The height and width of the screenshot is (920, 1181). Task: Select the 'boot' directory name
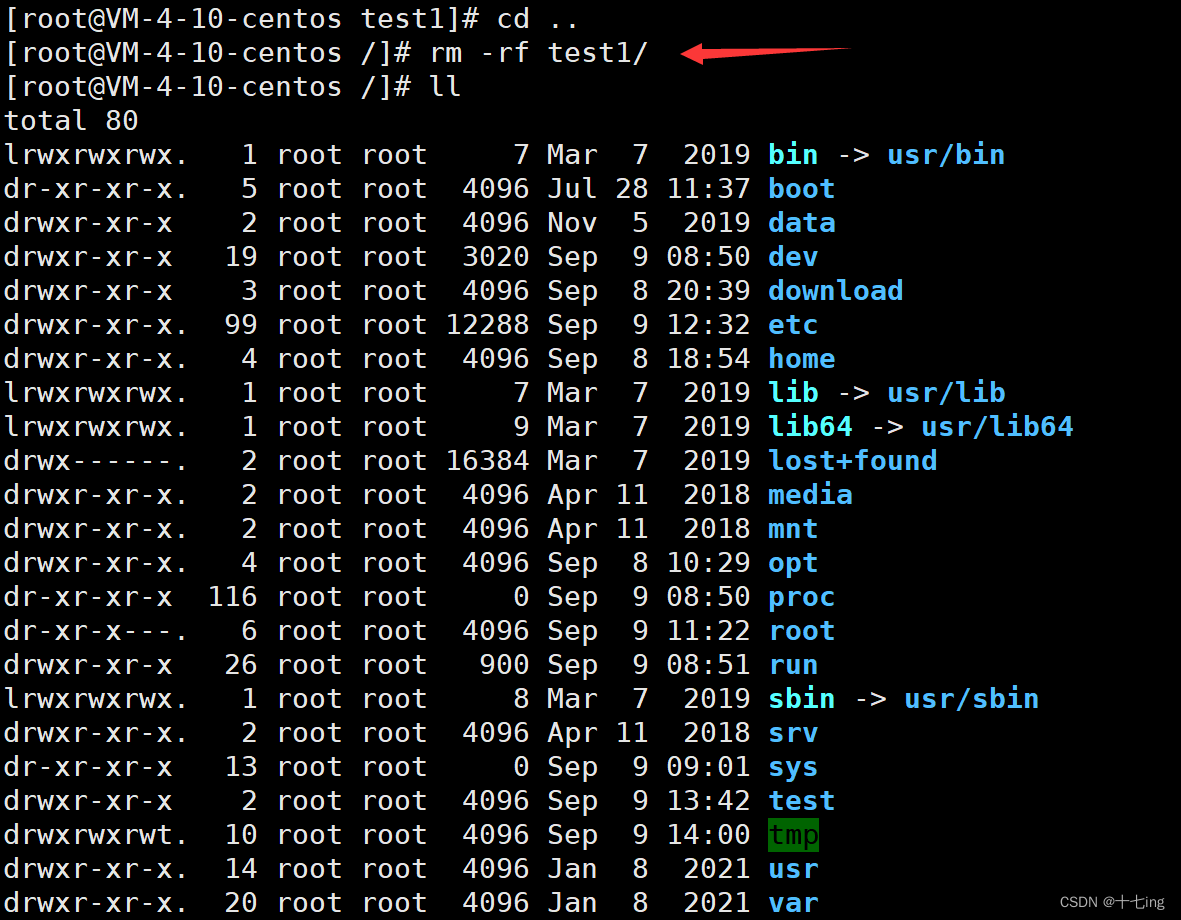(801, 188)
